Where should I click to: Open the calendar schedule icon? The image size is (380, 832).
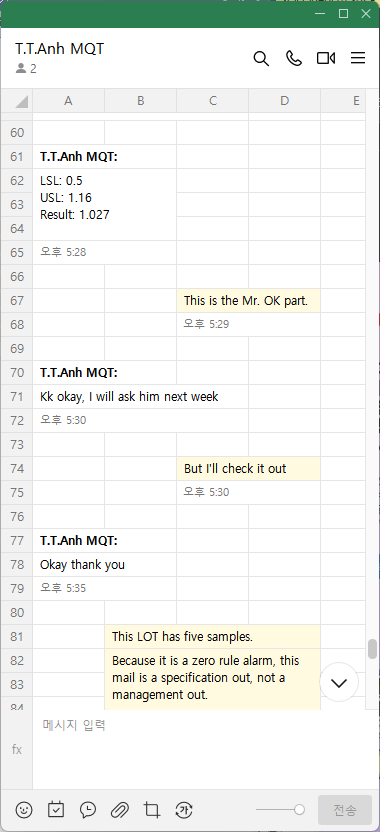tap(56, 810)
